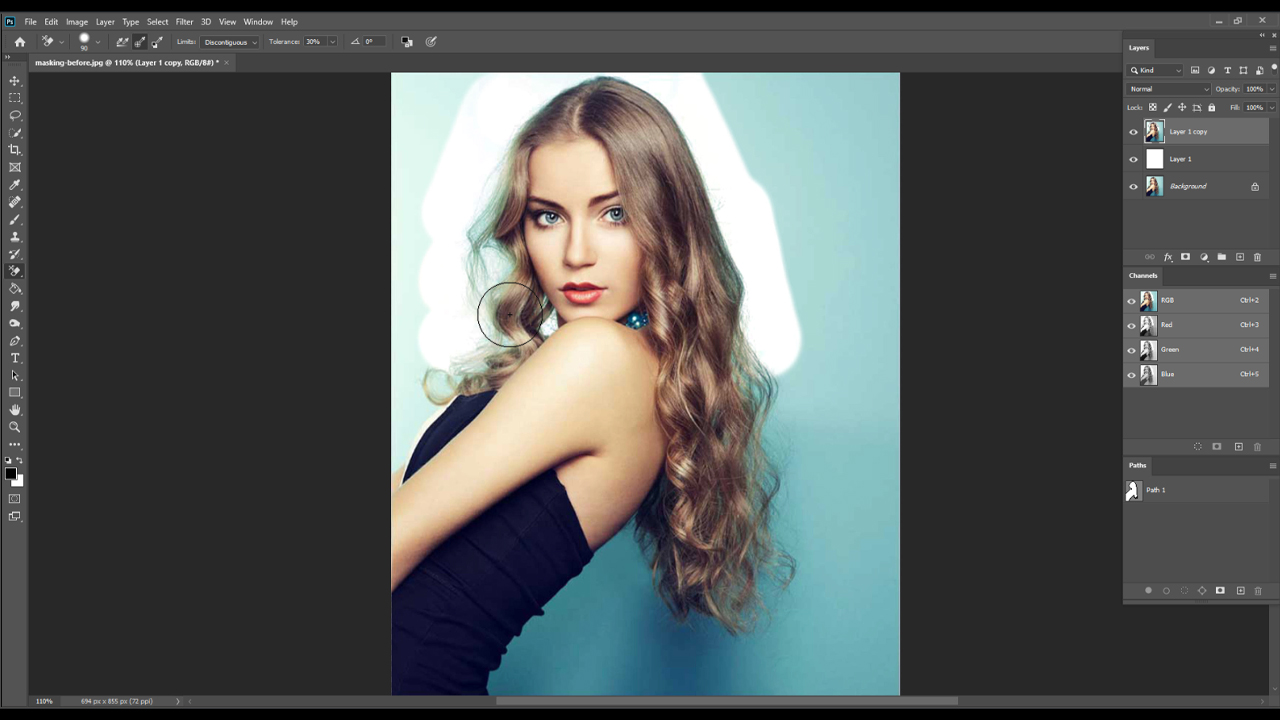Open the Limits dropdown showing Discontiguous
Image resolution: width=1280 pixels, height=720 pixels.
[x=230, y=42]
